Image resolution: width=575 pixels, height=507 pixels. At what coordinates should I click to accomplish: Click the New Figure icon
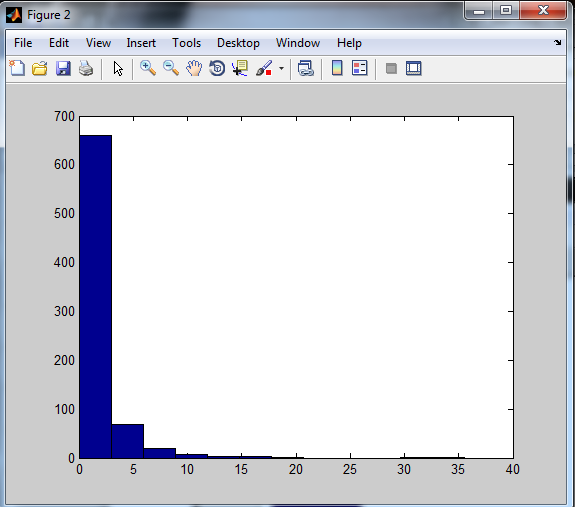17,68
